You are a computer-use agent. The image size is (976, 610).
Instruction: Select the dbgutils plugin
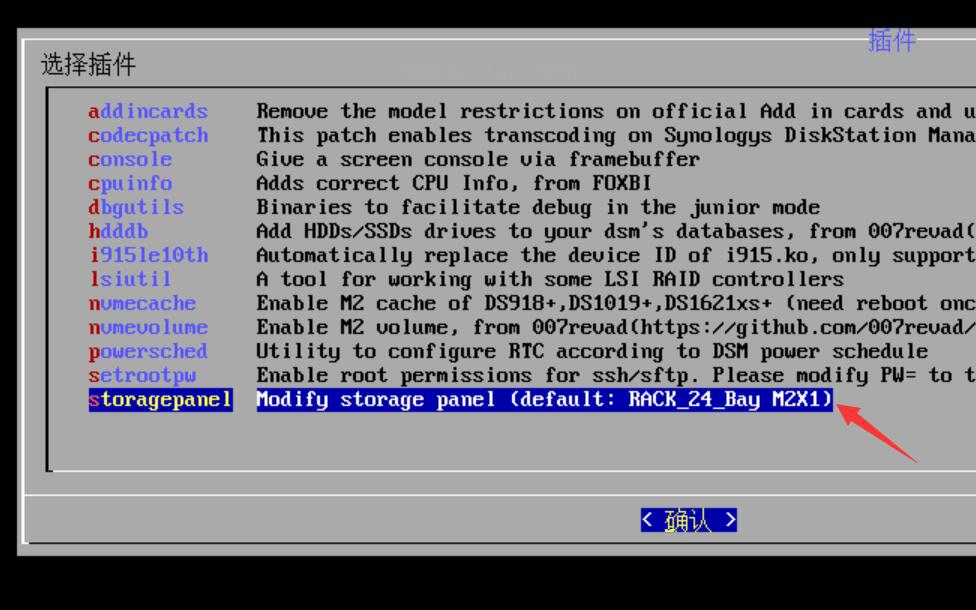pos(136,207)
